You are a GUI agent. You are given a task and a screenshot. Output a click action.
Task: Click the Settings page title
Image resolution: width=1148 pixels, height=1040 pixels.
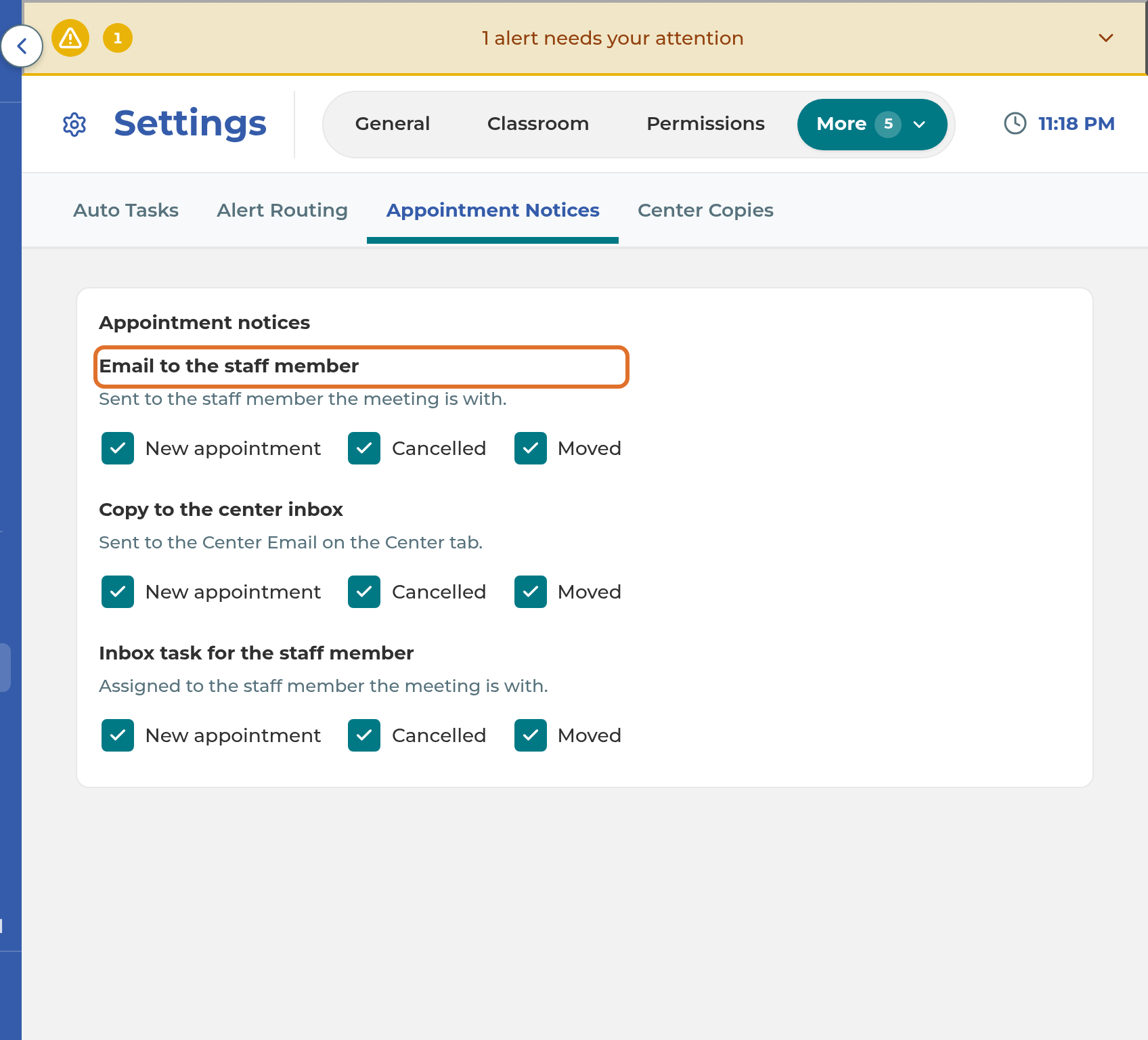tap(190, 123)
